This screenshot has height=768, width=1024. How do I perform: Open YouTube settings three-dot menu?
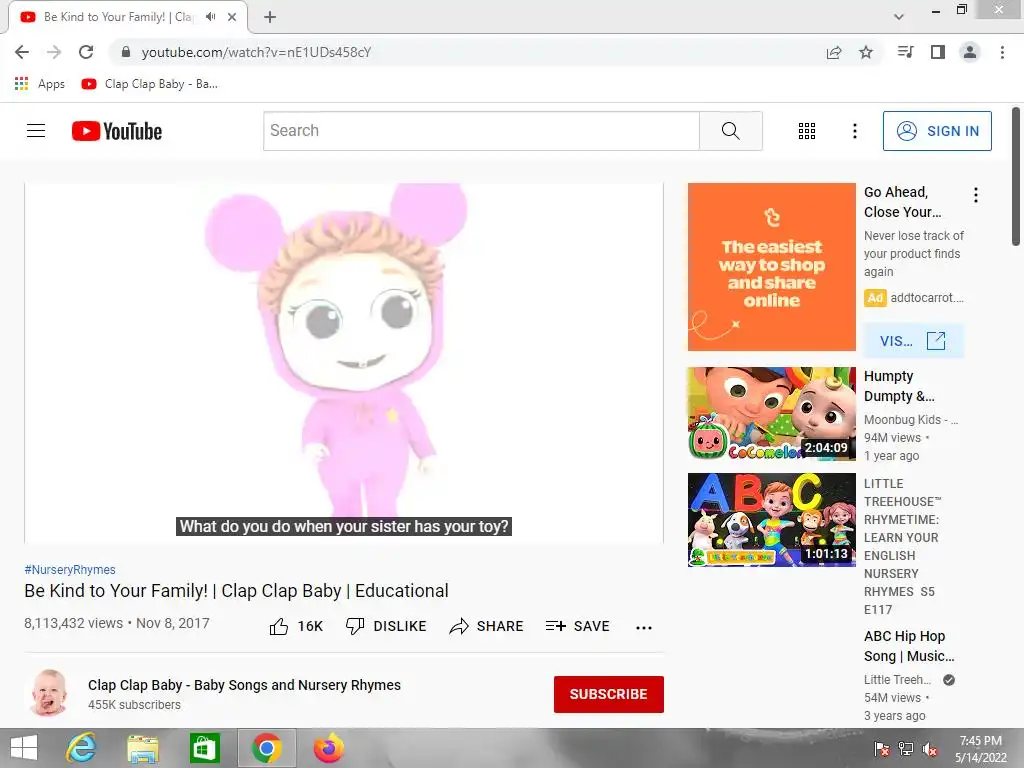click(x=854, y=131)
